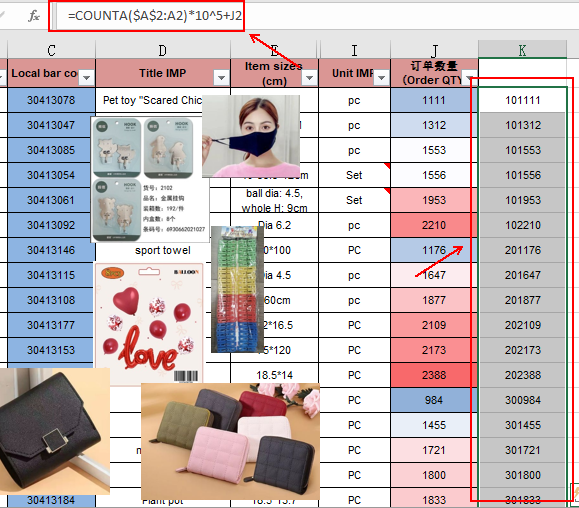579x508 pixels.
Task: Click cell with barcode 30413146
Action: [51, 250]
